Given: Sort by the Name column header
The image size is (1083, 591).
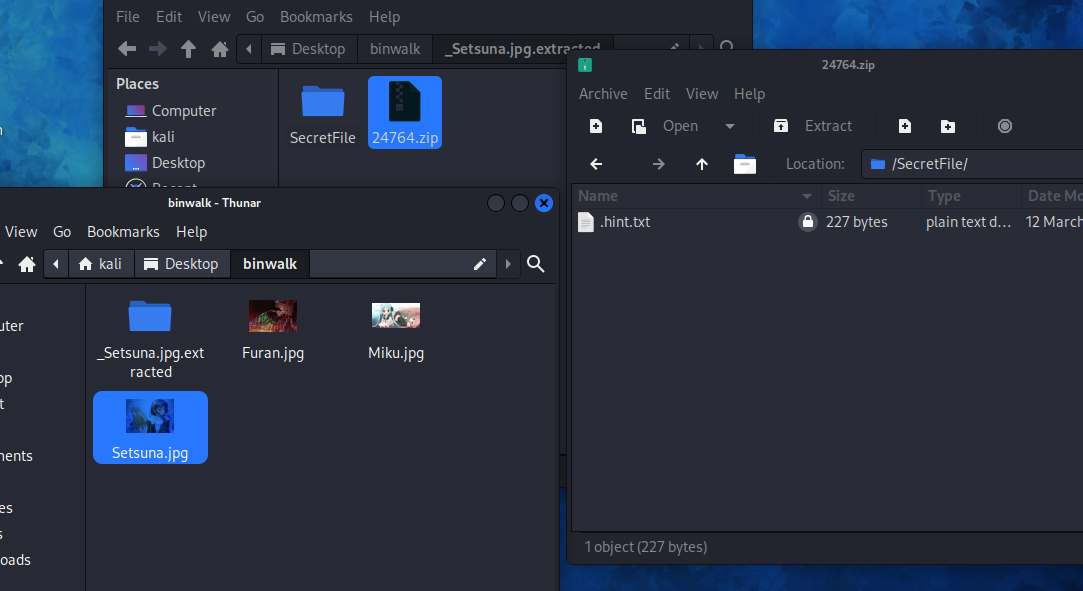Looking at the screenshot, I should [x=696, y=196].
